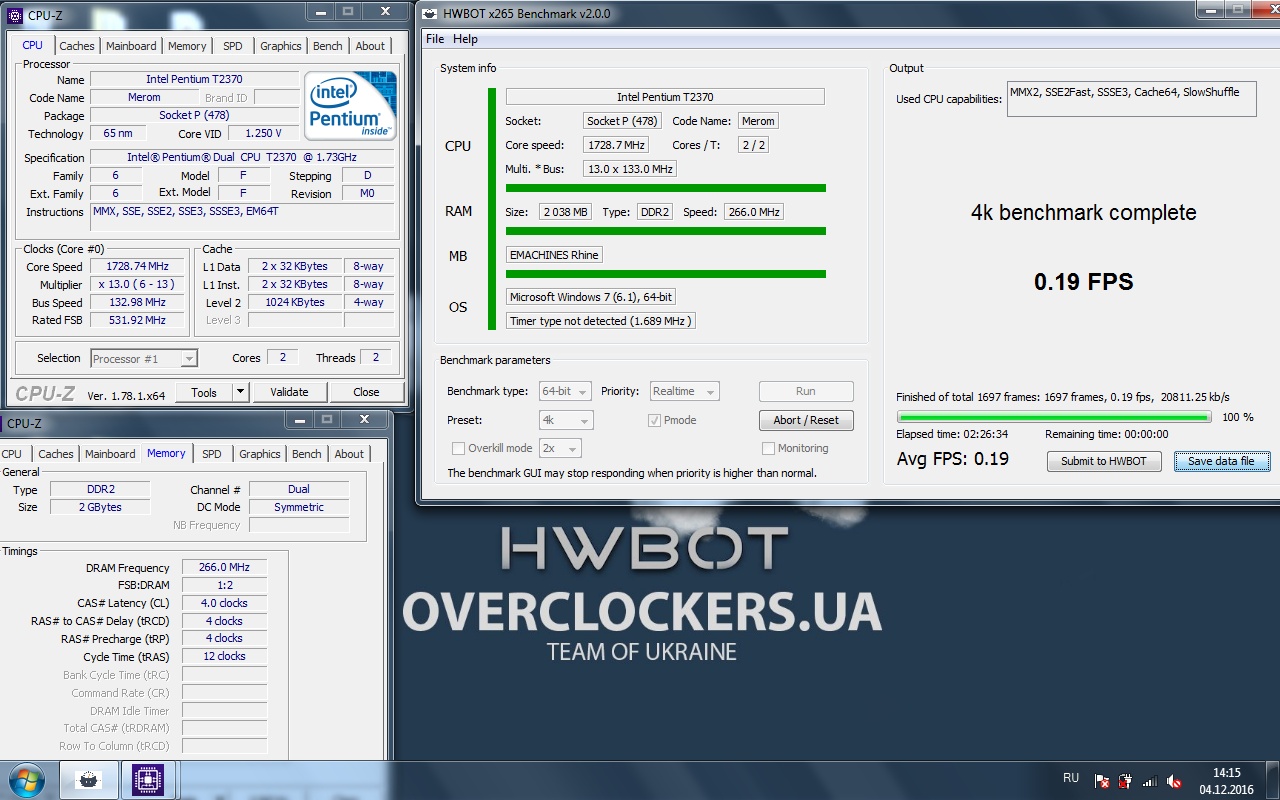Click the power status tray icon

(x=1126, y=781)
